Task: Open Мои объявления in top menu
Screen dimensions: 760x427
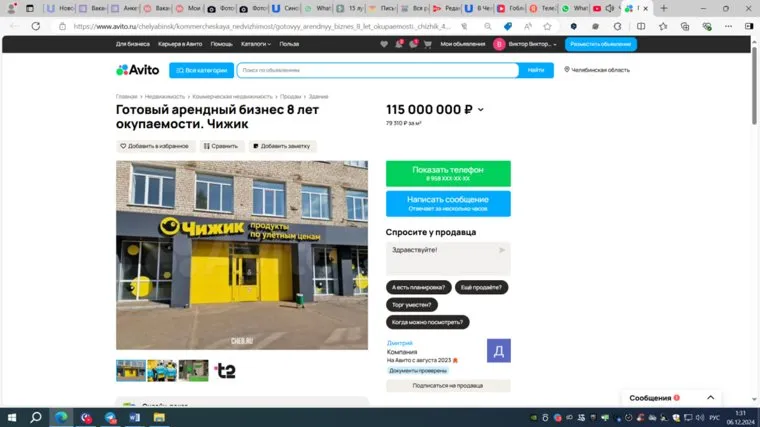Action: click(462, 44)
